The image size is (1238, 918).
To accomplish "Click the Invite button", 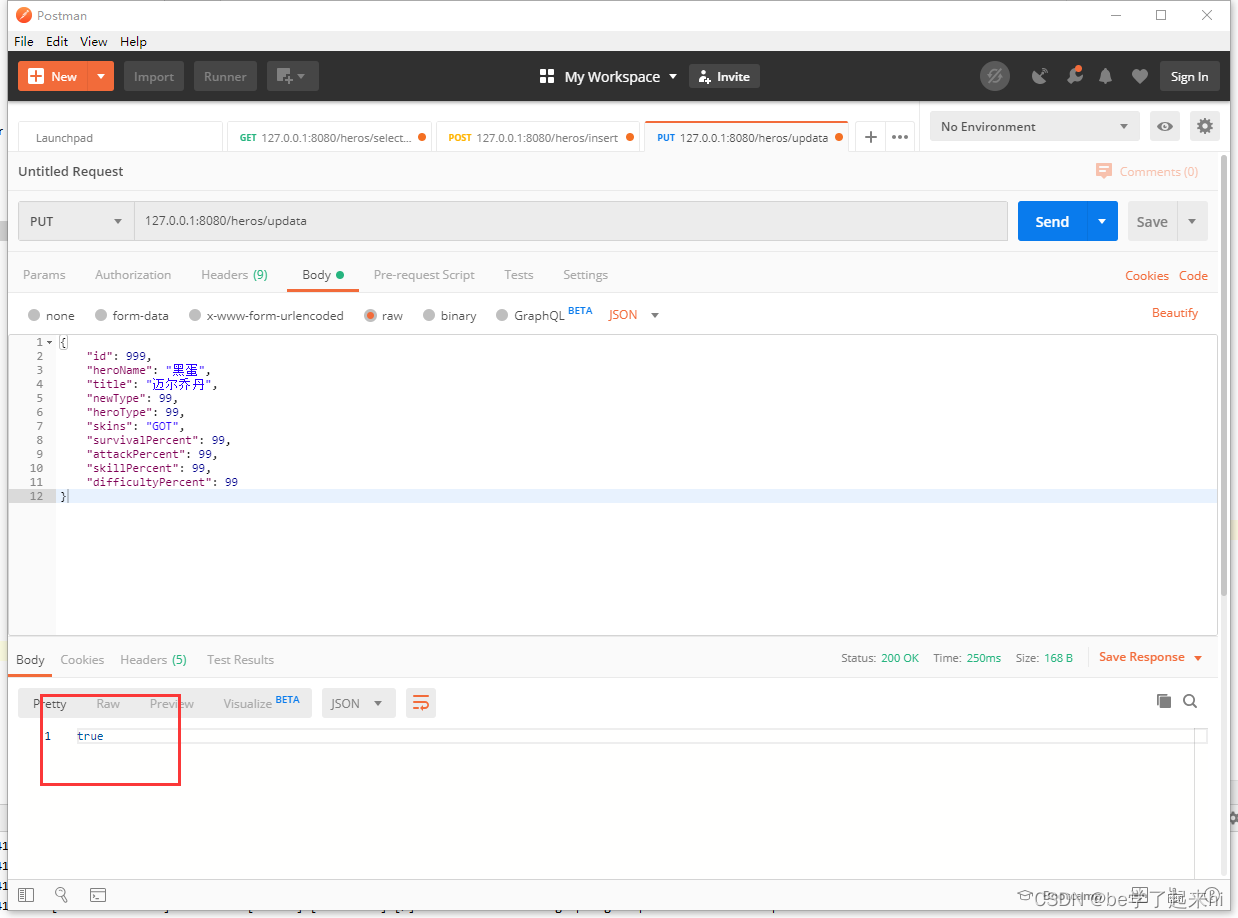I will pyautogui.click(x=724, y=76).
